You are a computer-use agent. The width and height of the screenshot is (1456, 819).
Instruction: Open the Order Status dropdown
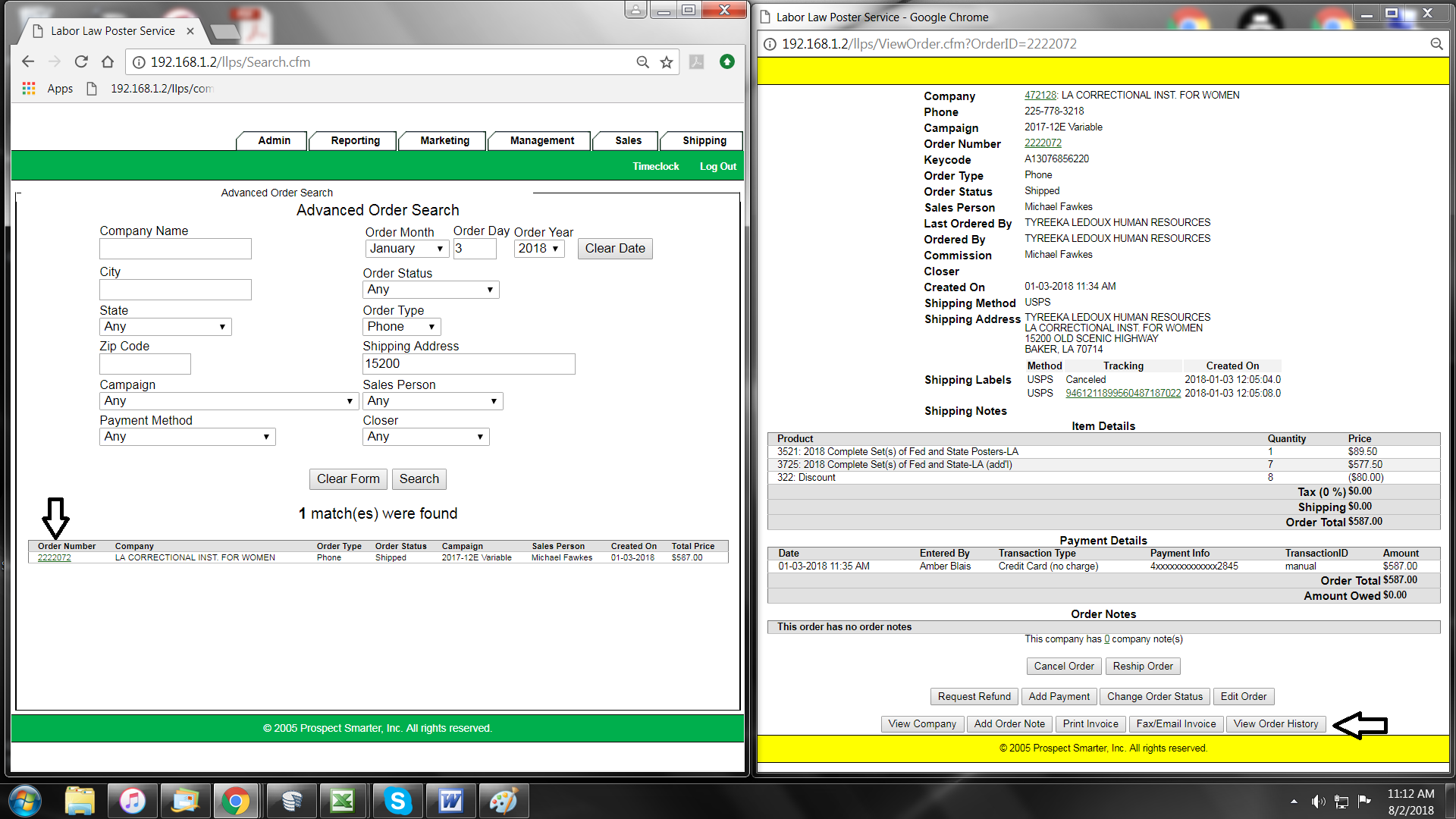click(431, 290)
